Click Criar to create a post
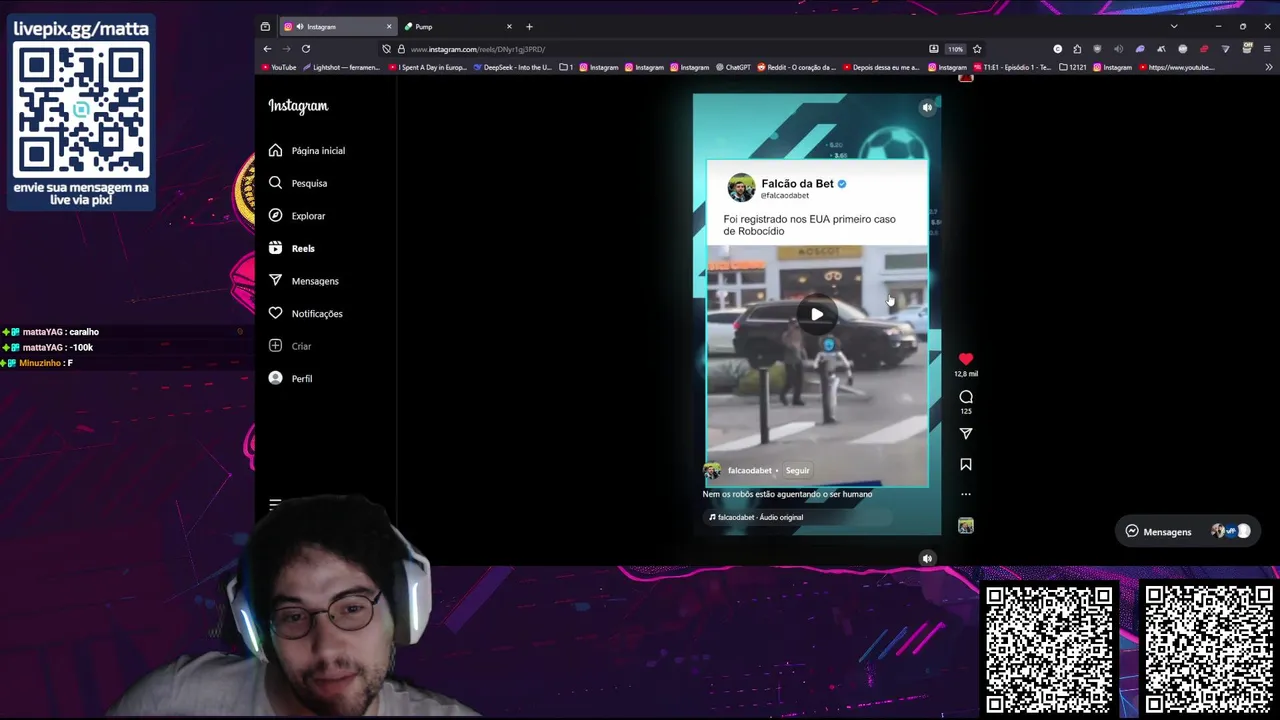 [x=290, y=346]
